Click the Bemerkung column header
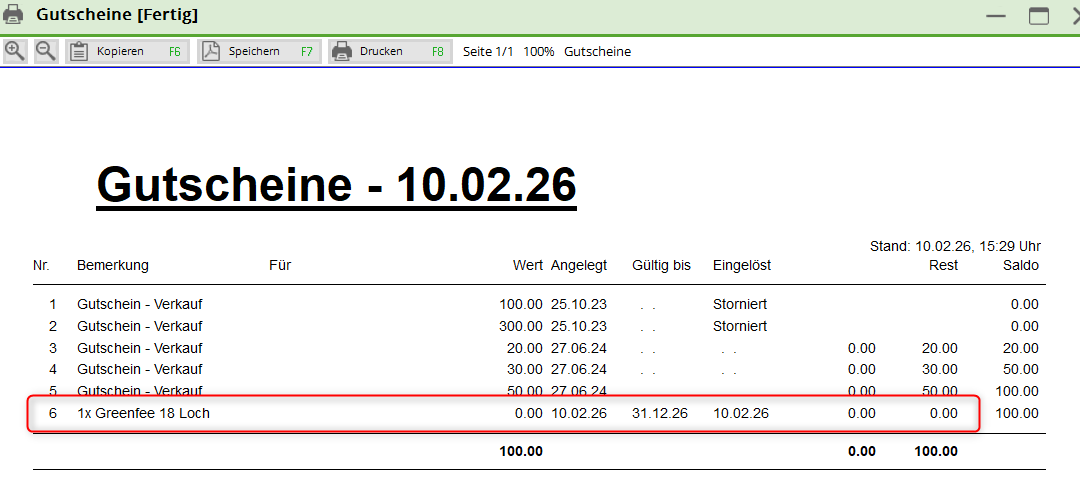Screen dimensions: 1080x481 tap(113, 265)
